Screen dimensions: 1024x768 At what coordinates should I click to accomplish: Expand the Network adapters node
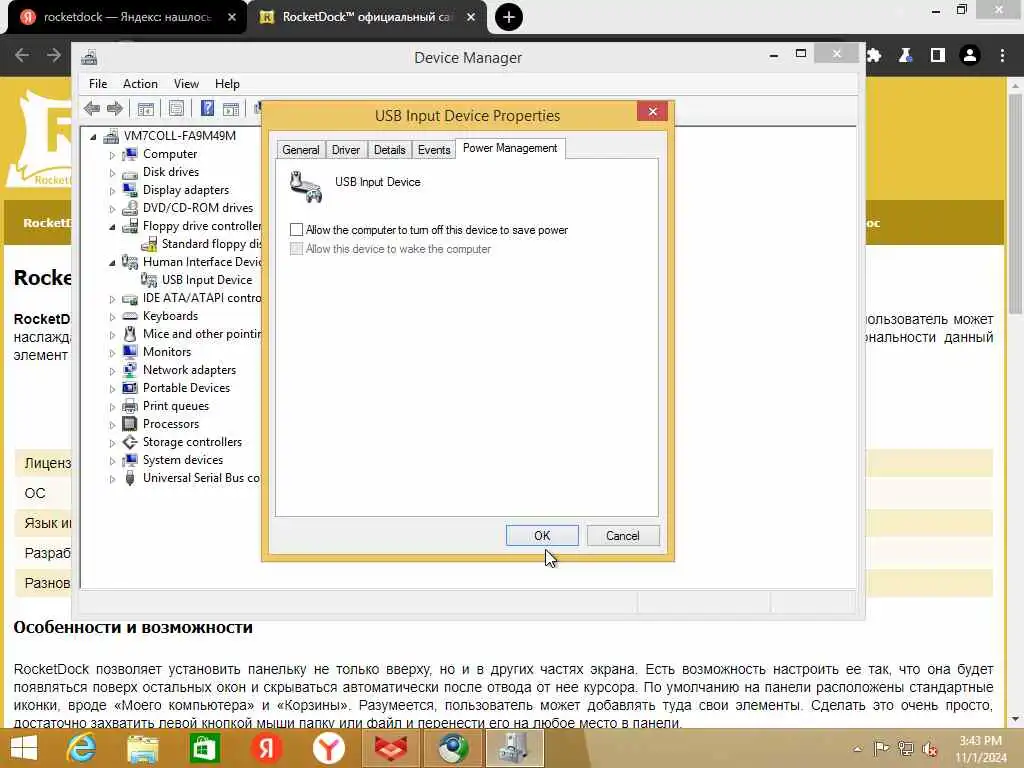pyautogui.click(x=112, y=371)
